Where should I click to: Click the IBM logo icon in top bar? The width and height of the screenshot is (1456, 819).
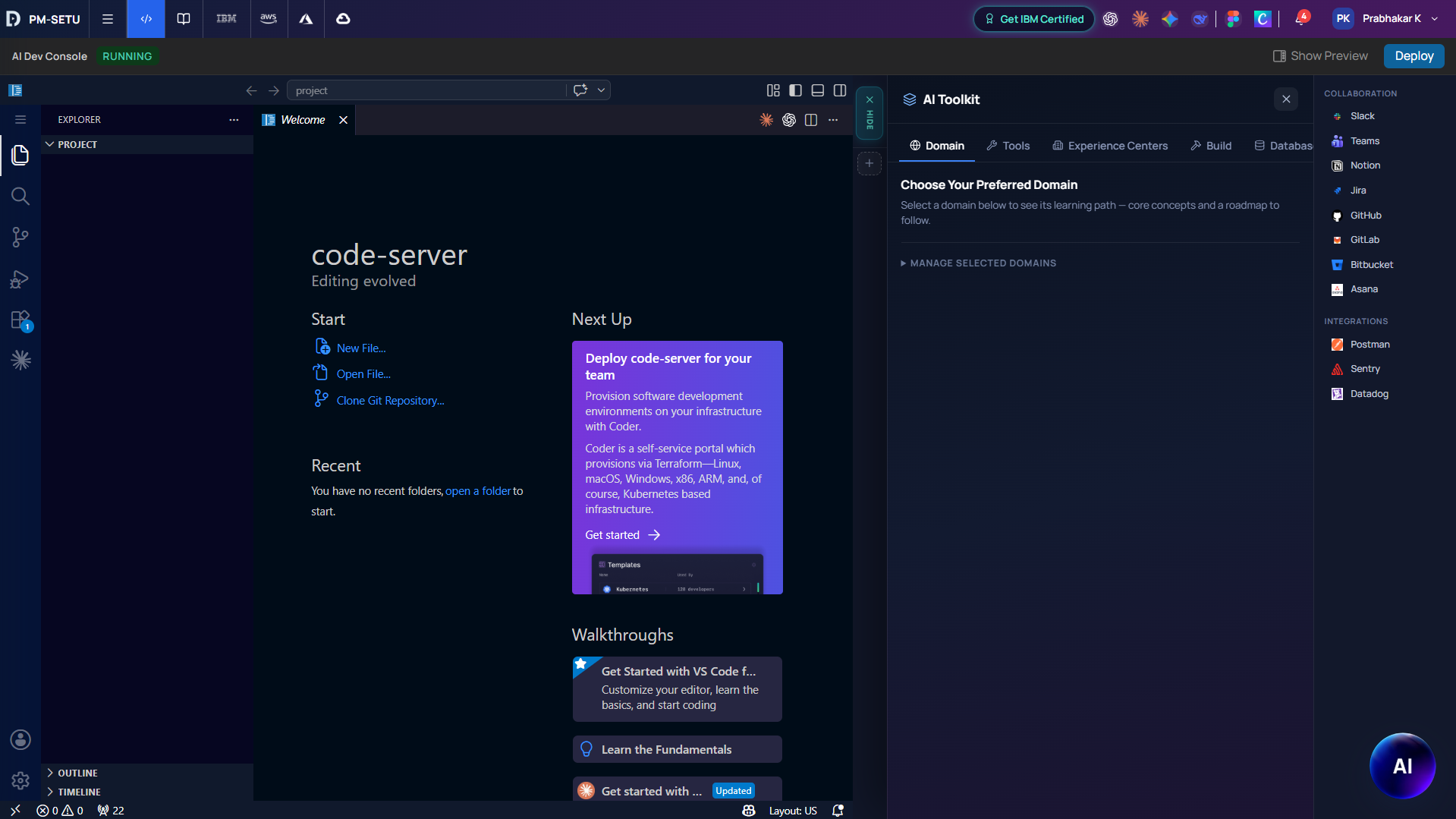pos(226,19)
